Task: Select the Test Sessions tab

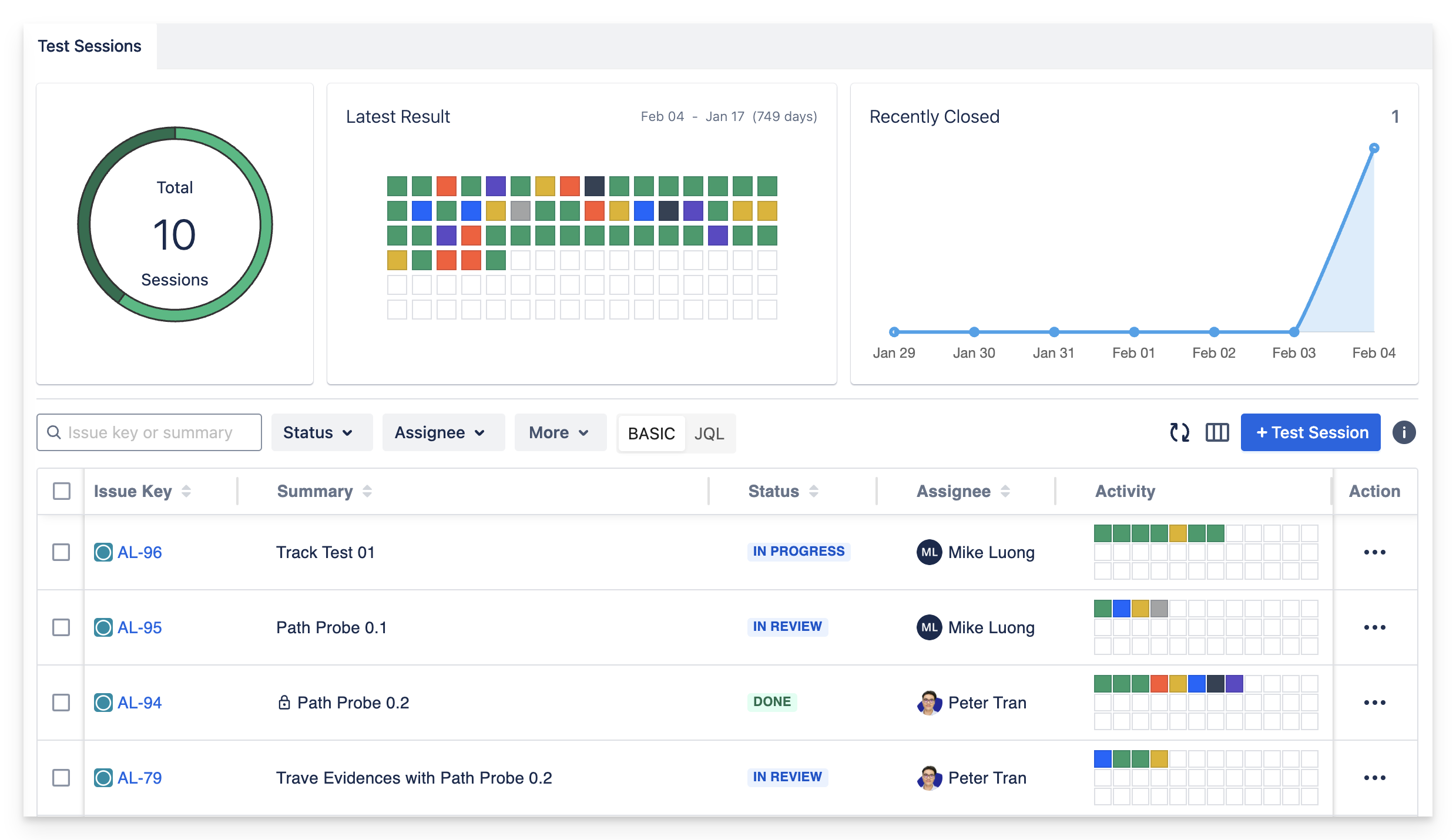Action: [90, 46]
